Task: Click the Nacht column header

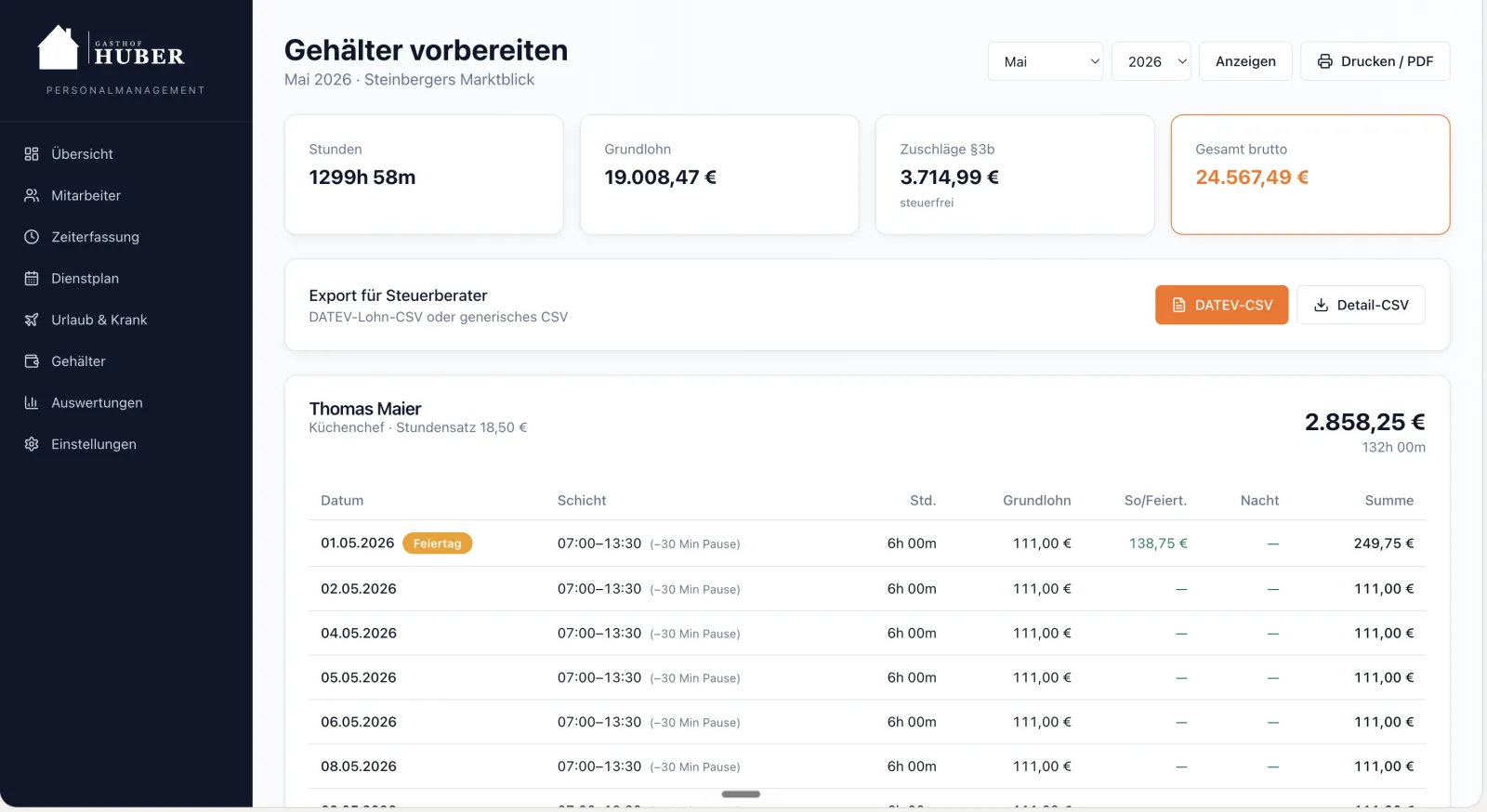Action: tap(1259, 500)
